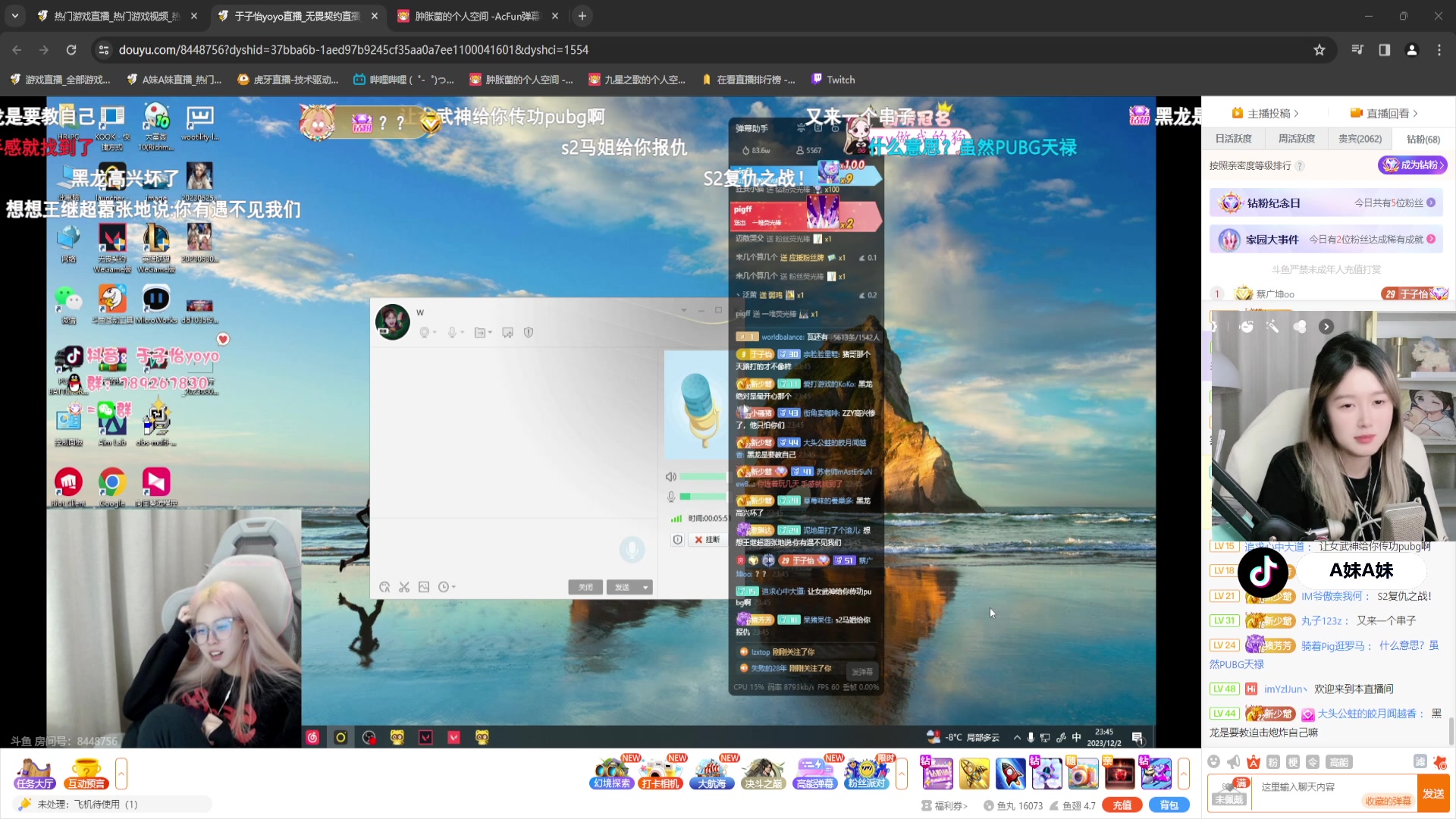Open the 在看直播排行榜 bookmark
The height and width of the screenshot is (819, 1456).
[x=748, y=80]
